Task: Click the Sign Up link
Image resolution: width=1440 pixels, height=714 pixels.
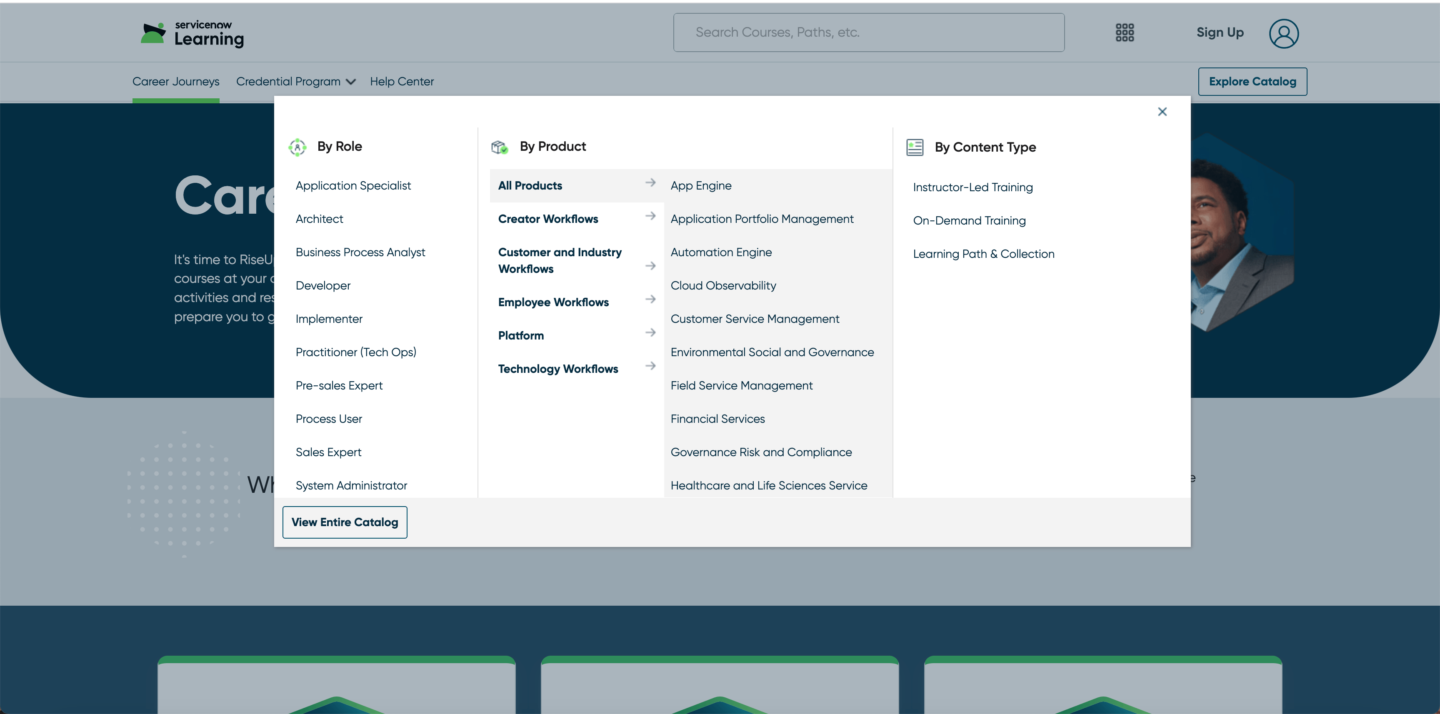Action: pyautogui.click(x=1220, y=33)
